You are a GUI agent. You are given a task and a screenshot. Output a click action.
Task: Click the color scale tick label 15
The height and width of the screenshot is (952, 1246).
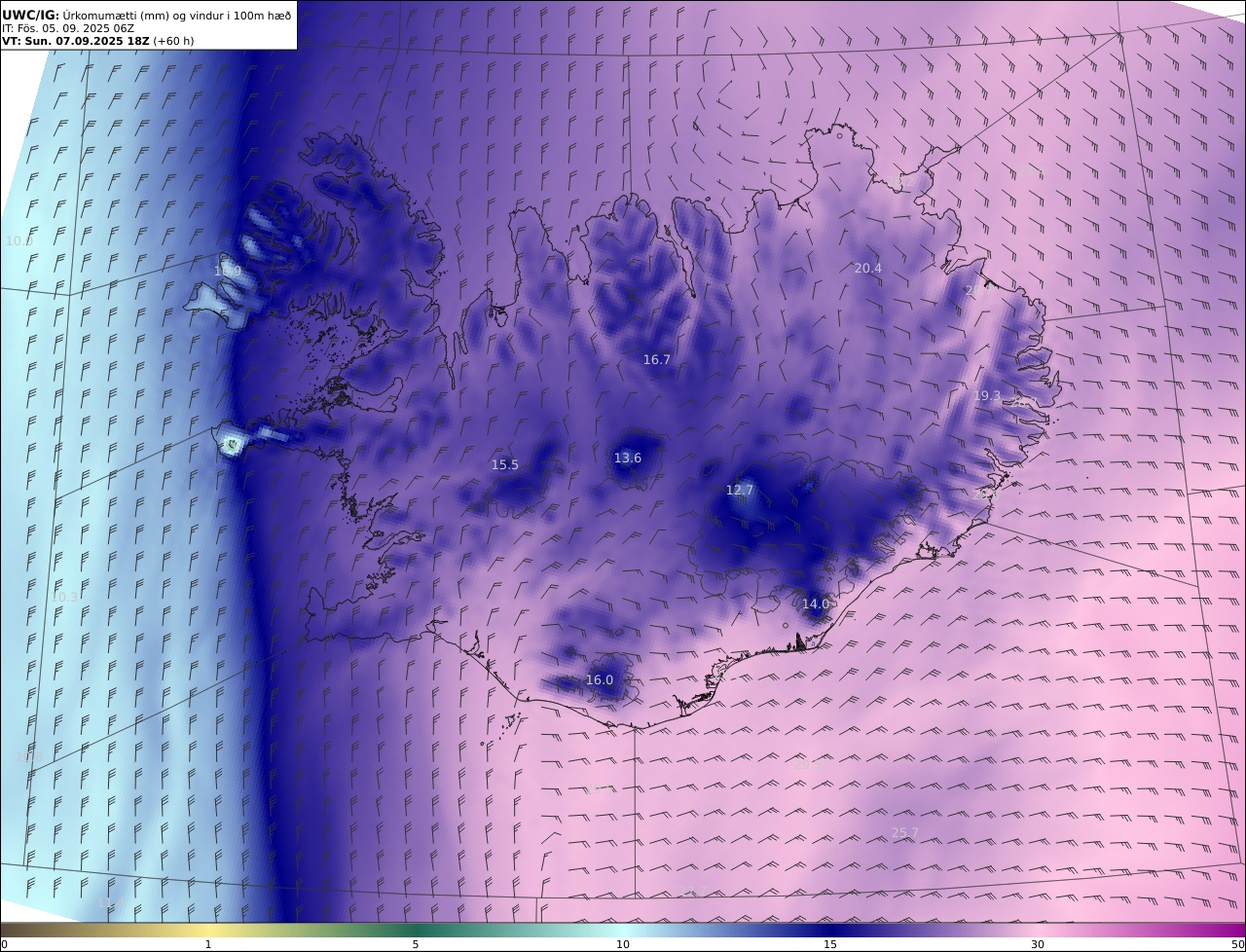[x=830, y=944]
